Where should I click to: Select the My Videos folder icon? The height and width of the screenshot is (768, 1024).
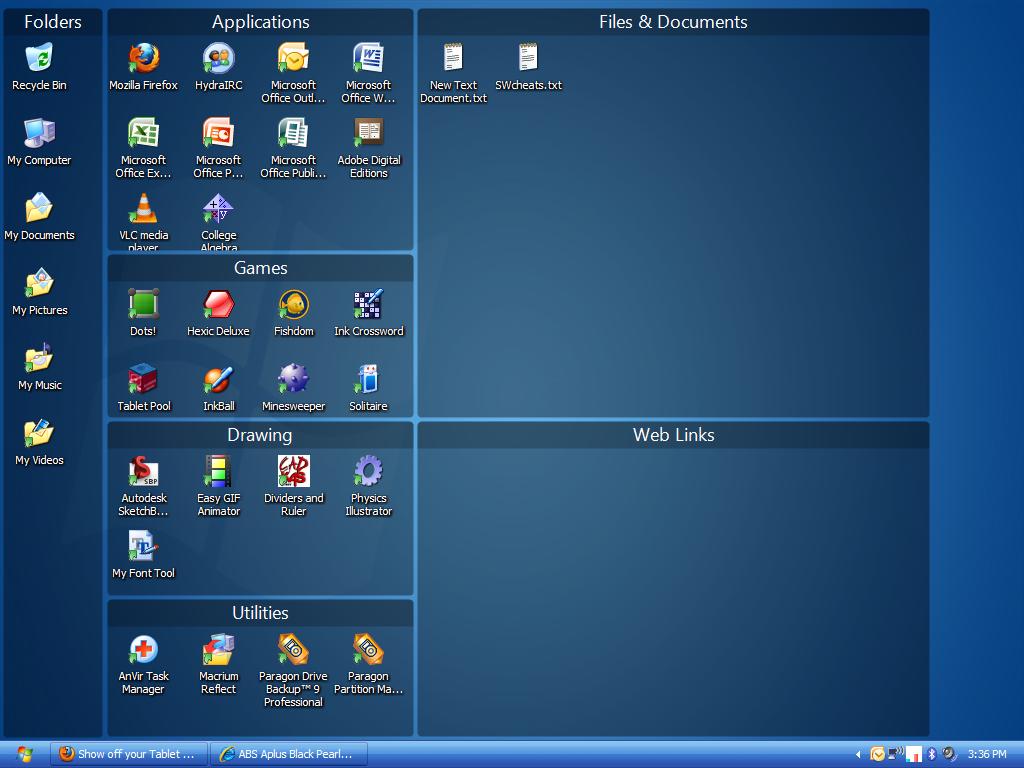point(39,433)
